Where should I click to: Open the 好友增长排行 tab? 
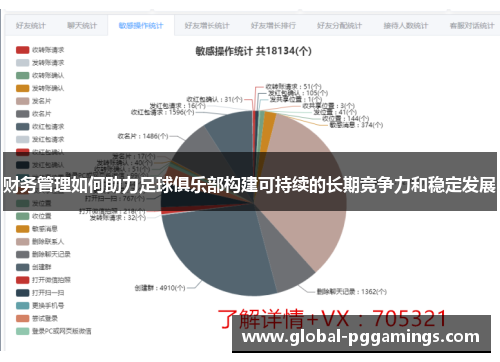[273, 26]
